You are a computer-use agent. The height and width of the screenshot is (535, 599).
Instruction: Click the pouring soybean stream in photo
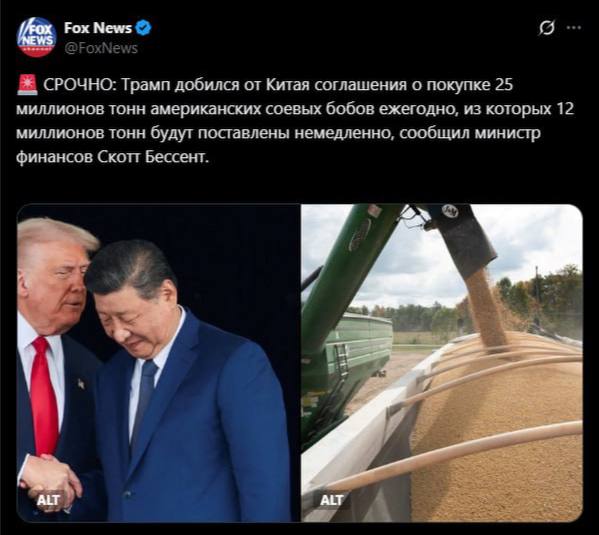pos(485,310)
